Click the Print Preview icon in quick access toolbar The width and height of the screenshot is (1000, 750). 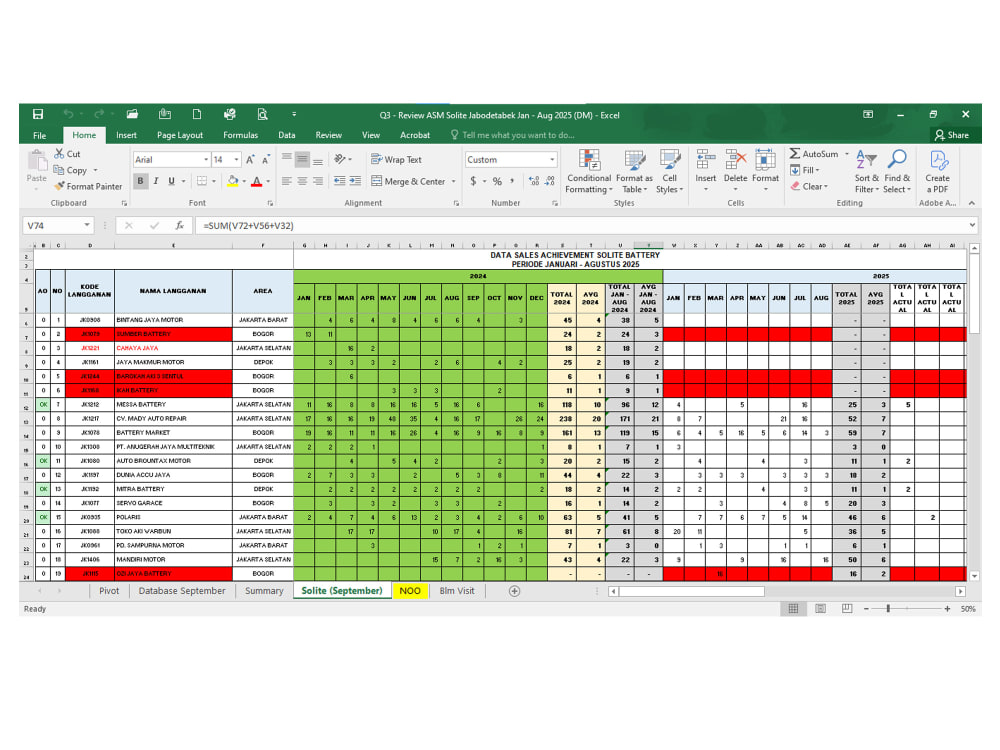coord(262,114)
